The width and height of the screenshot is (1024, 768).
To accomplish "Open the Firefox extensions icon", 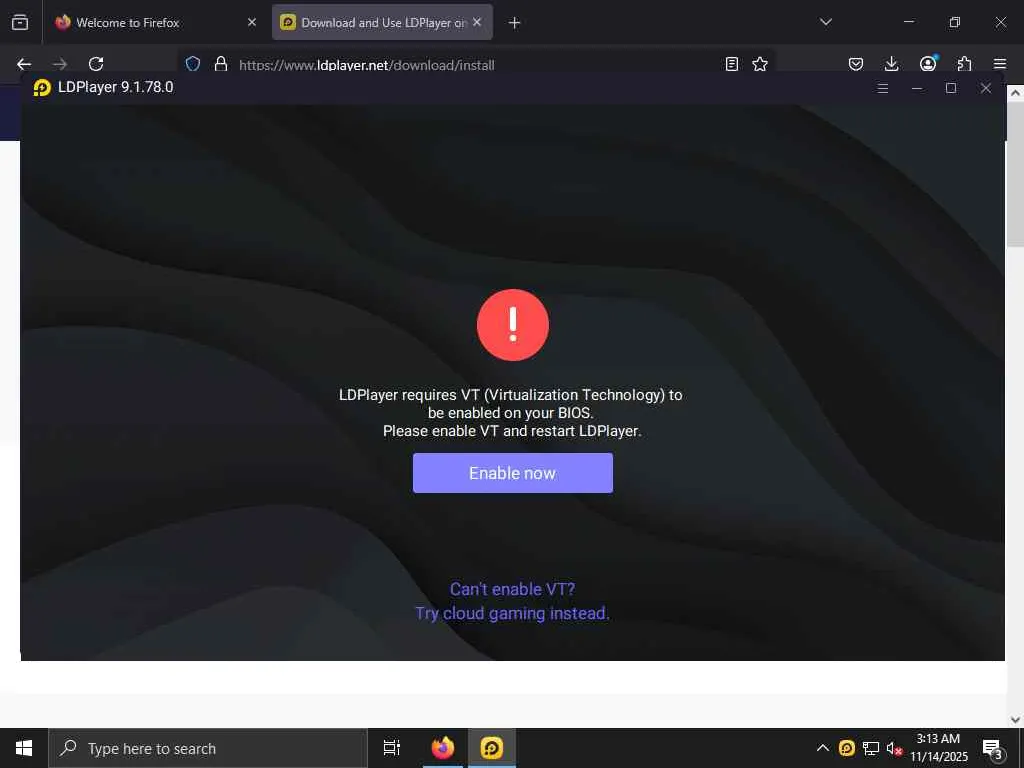I will pos(964,64).
